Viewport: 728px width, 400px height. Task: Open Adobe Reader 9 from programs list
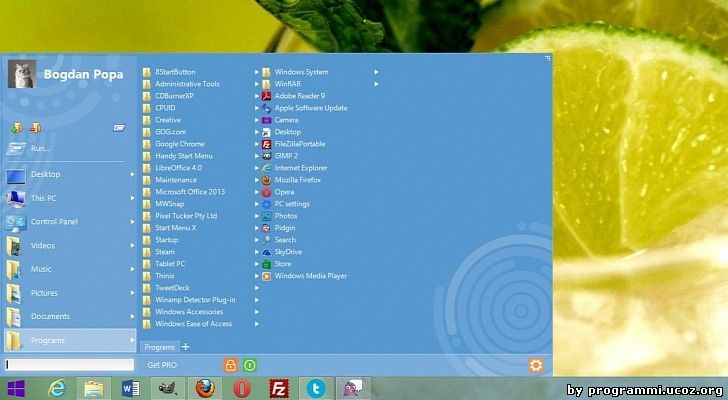[x=299, y=96]
